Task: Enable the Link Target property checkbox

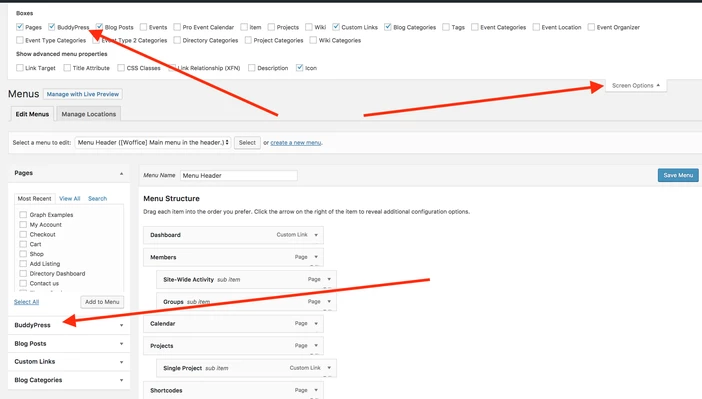Action: 20,68
